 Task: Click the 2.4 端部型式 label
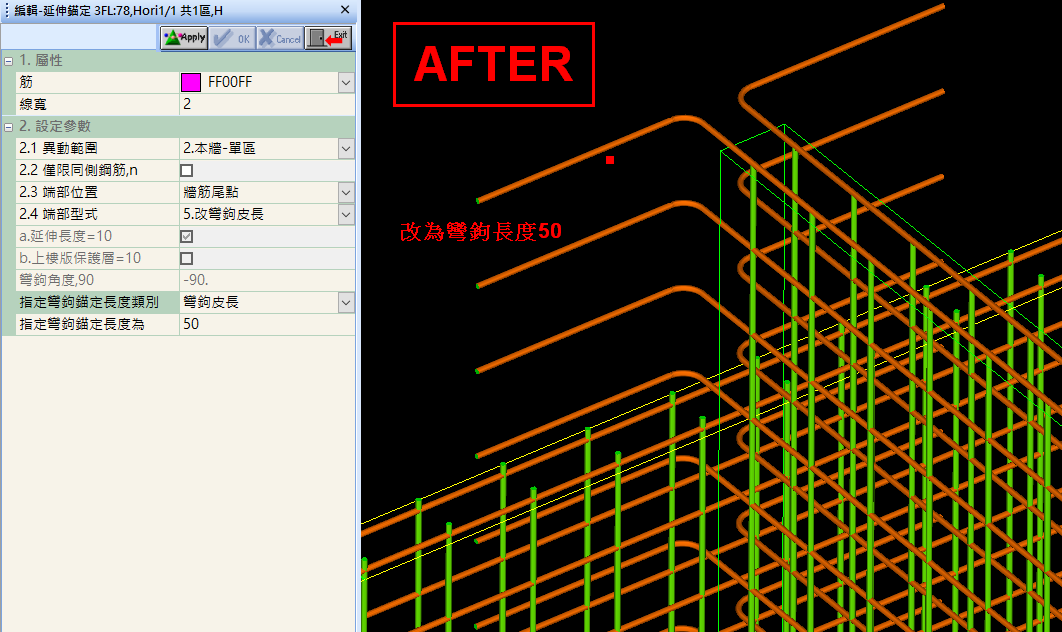tap(58, 215)
